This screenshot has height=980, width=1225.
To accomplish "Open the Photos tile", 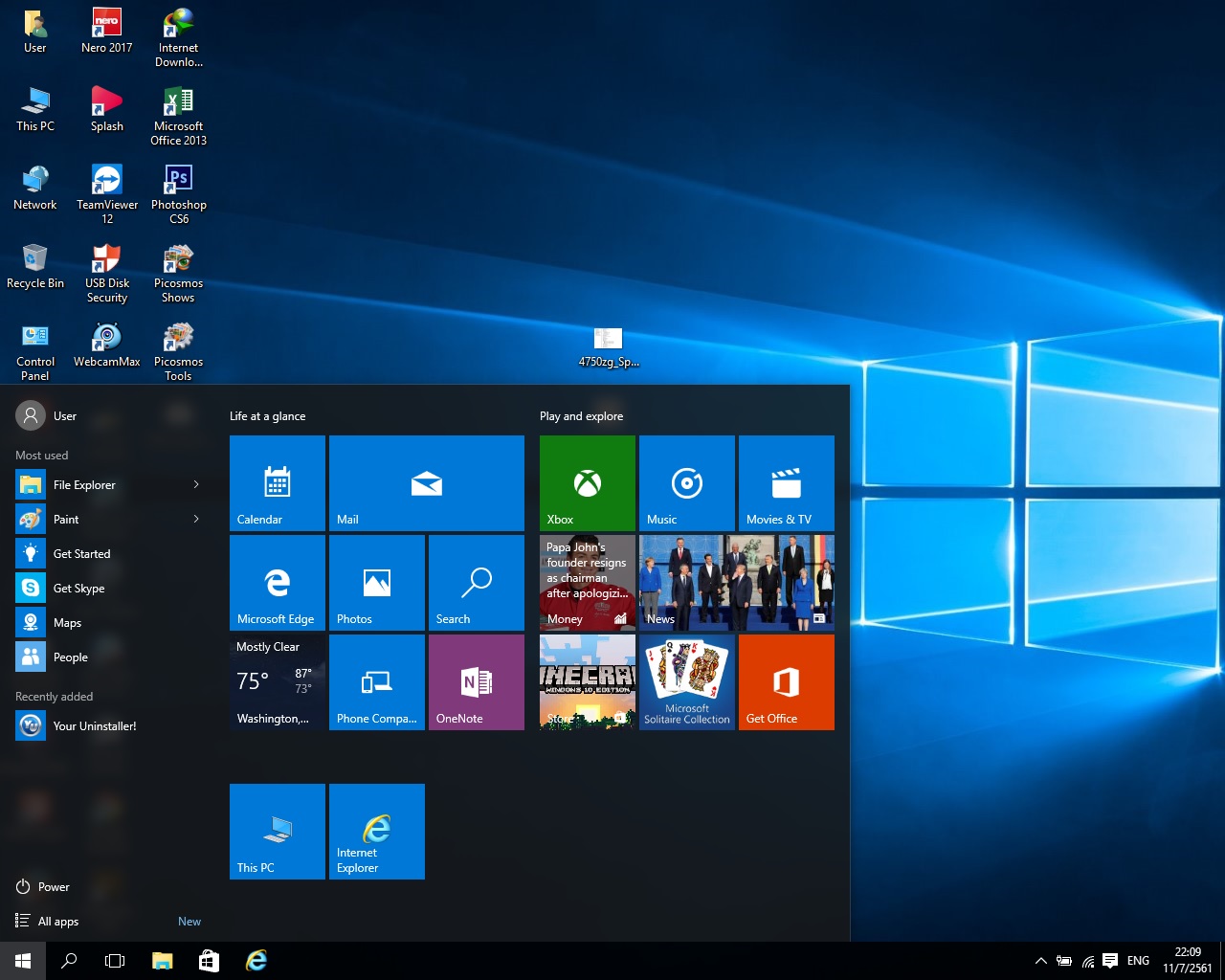I will 377,583.
